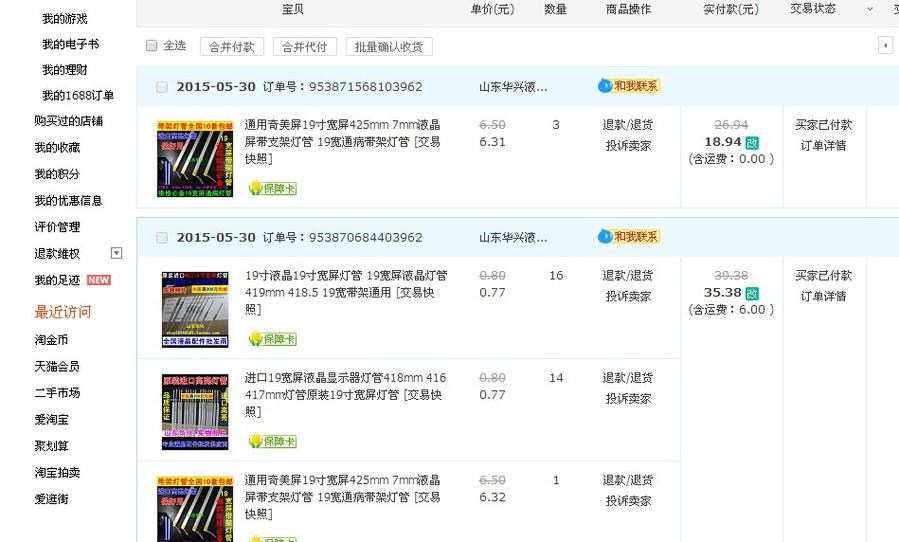
Task: Click 投诉卖家 for the 6.32 item
Action: click(x=628, y=501)
